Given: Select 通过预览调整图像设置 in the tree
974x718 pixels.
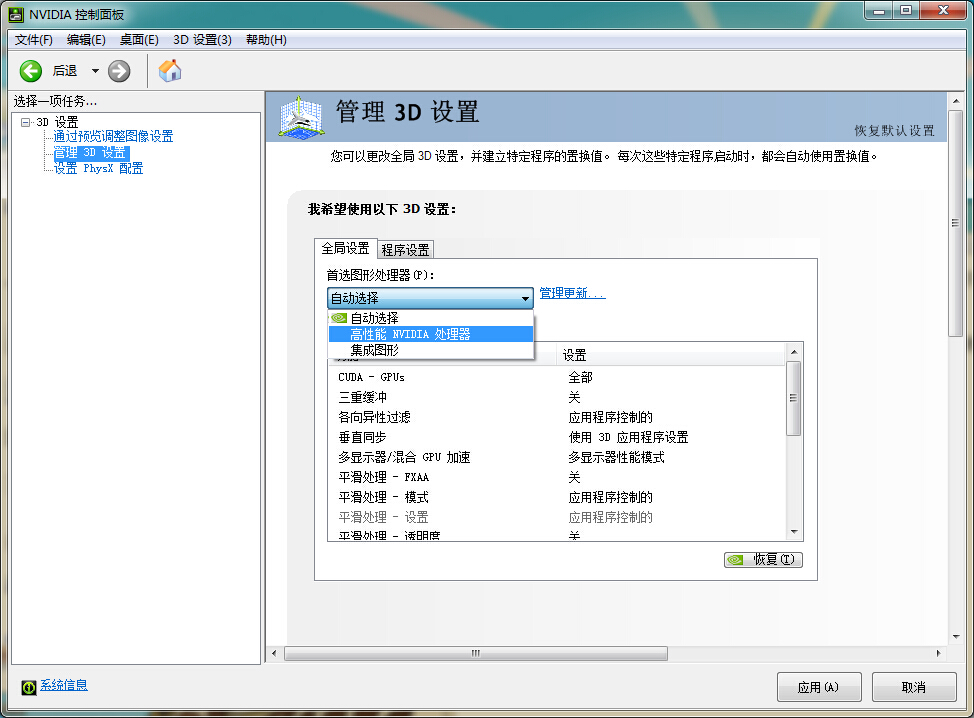Looking at the screenshot, I should [x=113, y=136].
